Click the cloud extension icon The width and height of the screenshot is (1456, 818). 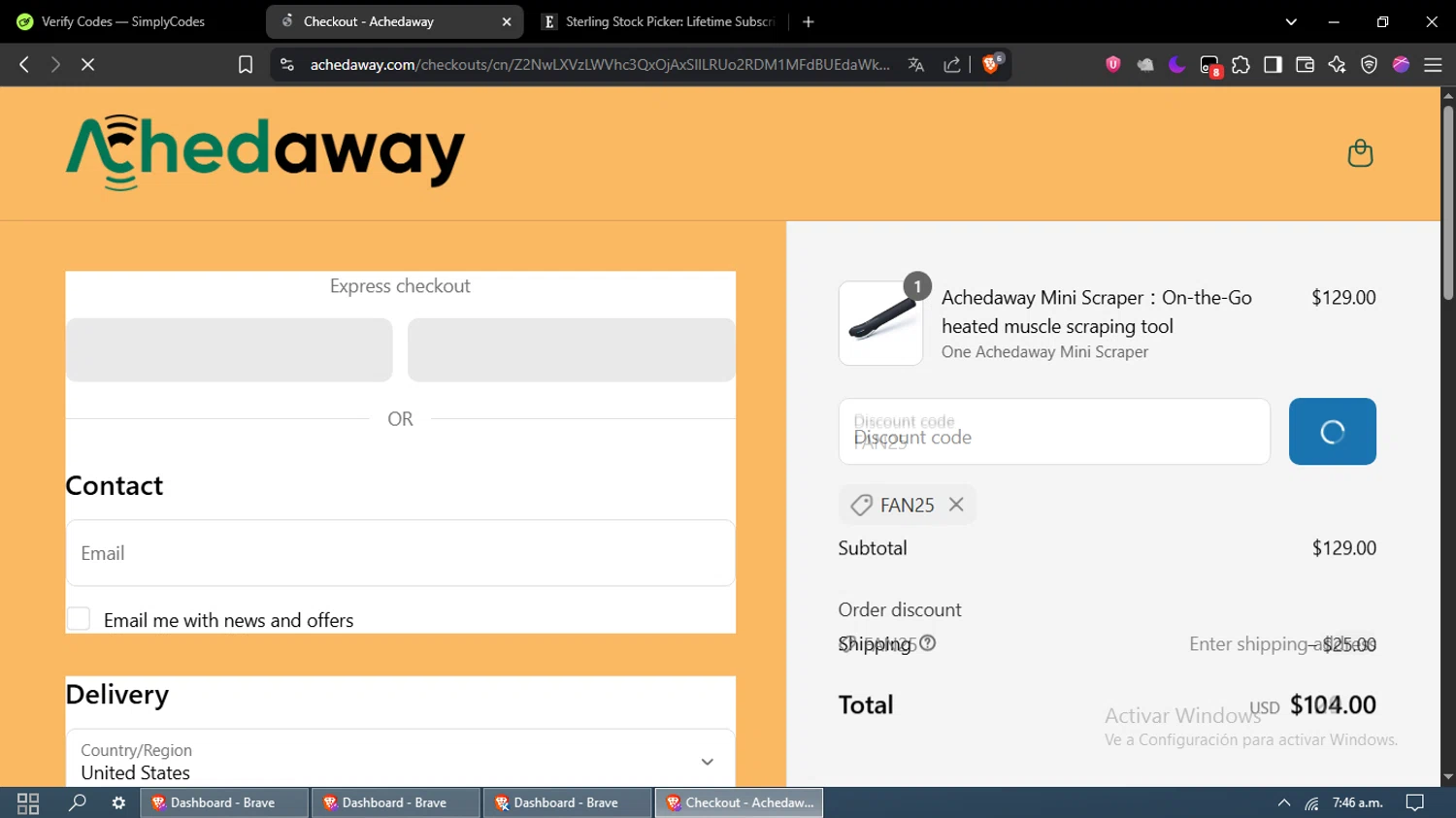click(x=1145, y=64)
